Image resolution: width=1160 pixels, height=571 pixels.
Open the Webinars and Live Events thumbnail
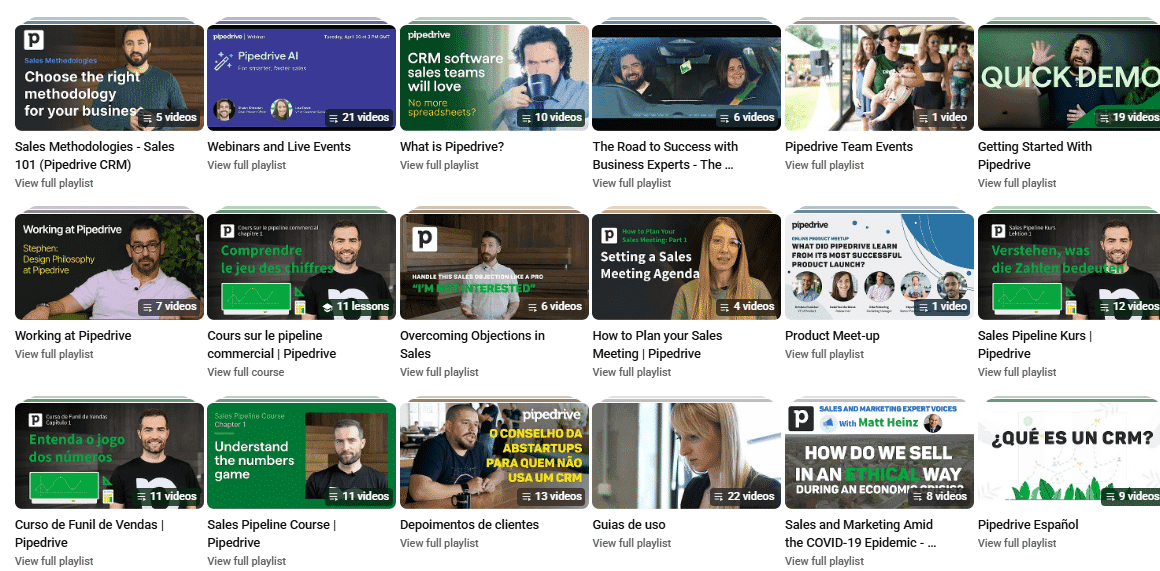(302, 78)
